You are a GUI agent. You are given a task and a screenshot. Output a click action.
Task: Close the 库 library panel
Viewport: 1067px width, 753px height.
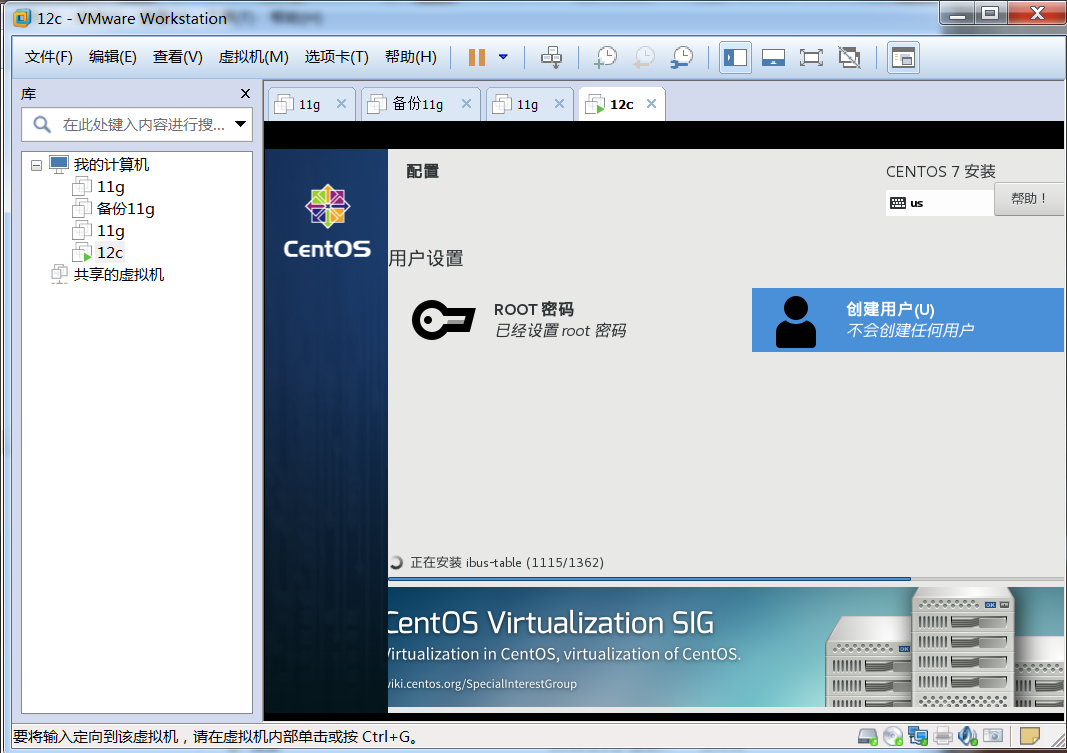tap(246, 93)
